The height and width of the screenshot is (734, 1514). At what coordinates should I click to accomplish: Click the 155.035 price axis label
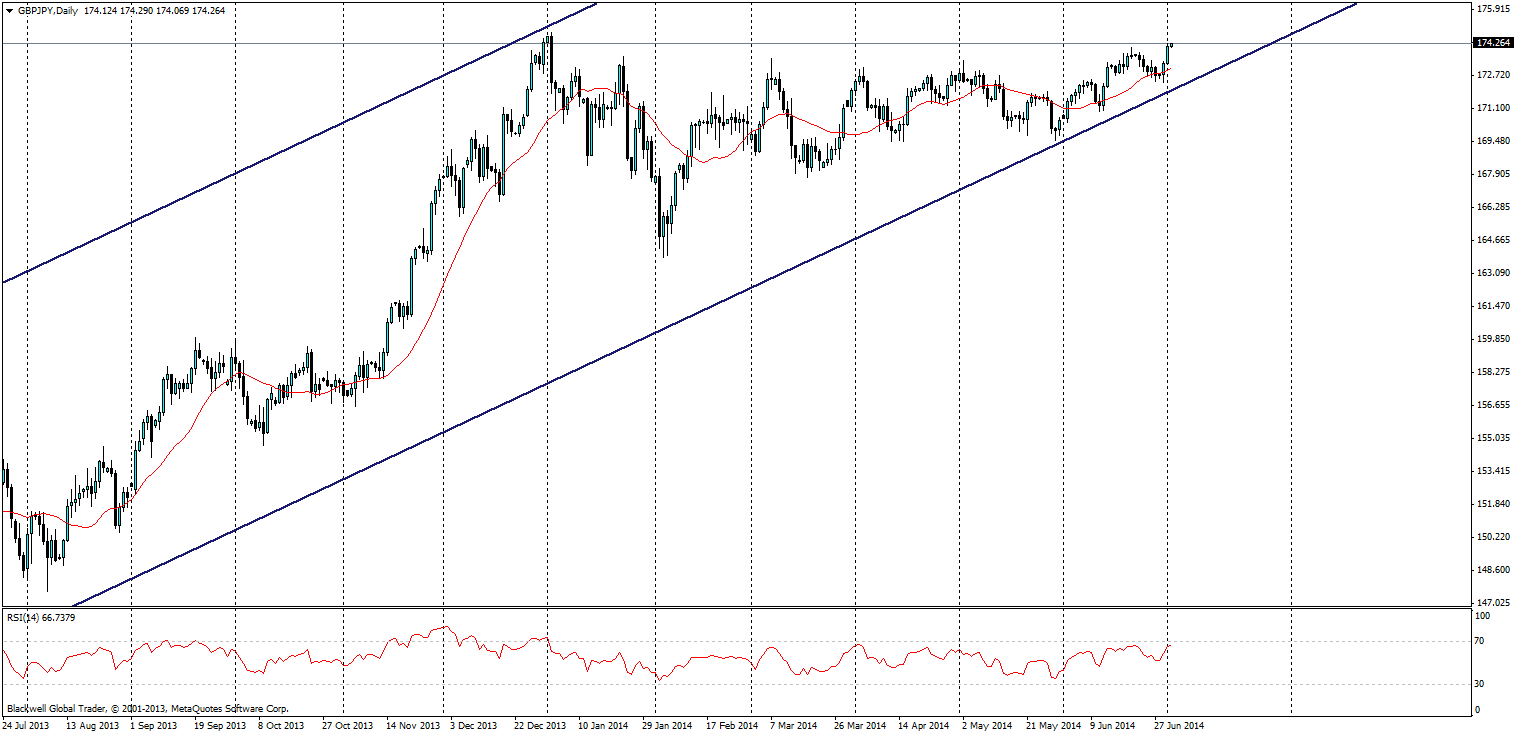click(x=1493, y=438)
